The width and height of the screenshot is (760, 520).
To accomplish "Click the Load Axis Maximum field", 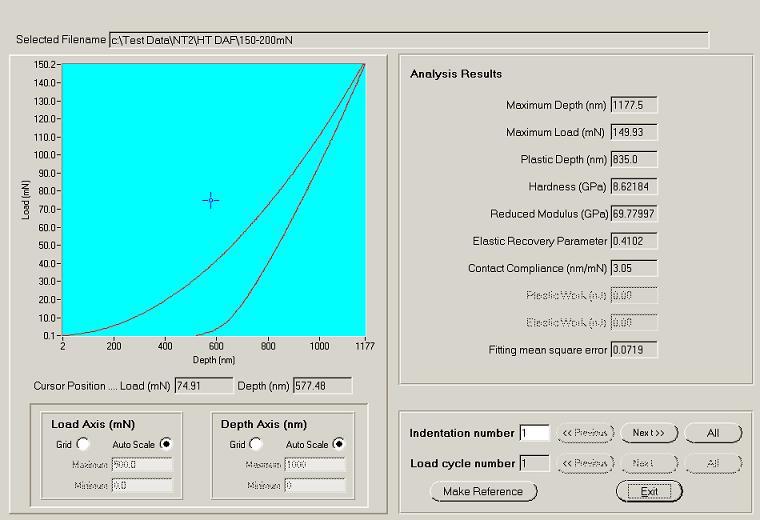I will [142, 465].
